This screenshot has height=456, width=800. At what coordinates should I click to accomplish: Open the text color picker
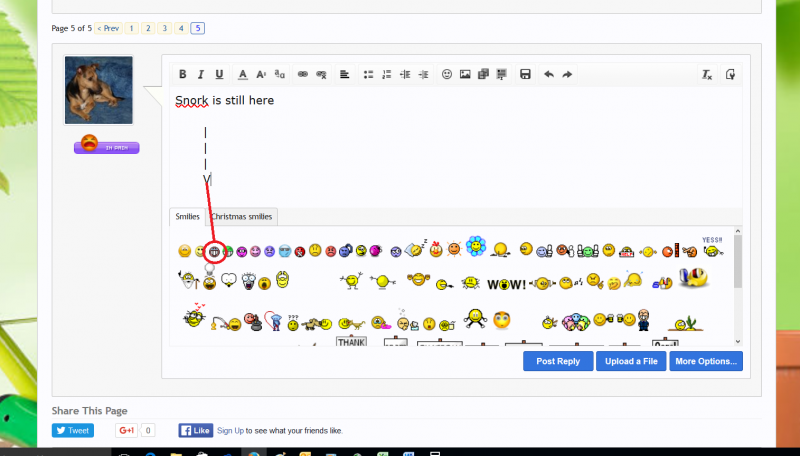[x=242, y=74]
